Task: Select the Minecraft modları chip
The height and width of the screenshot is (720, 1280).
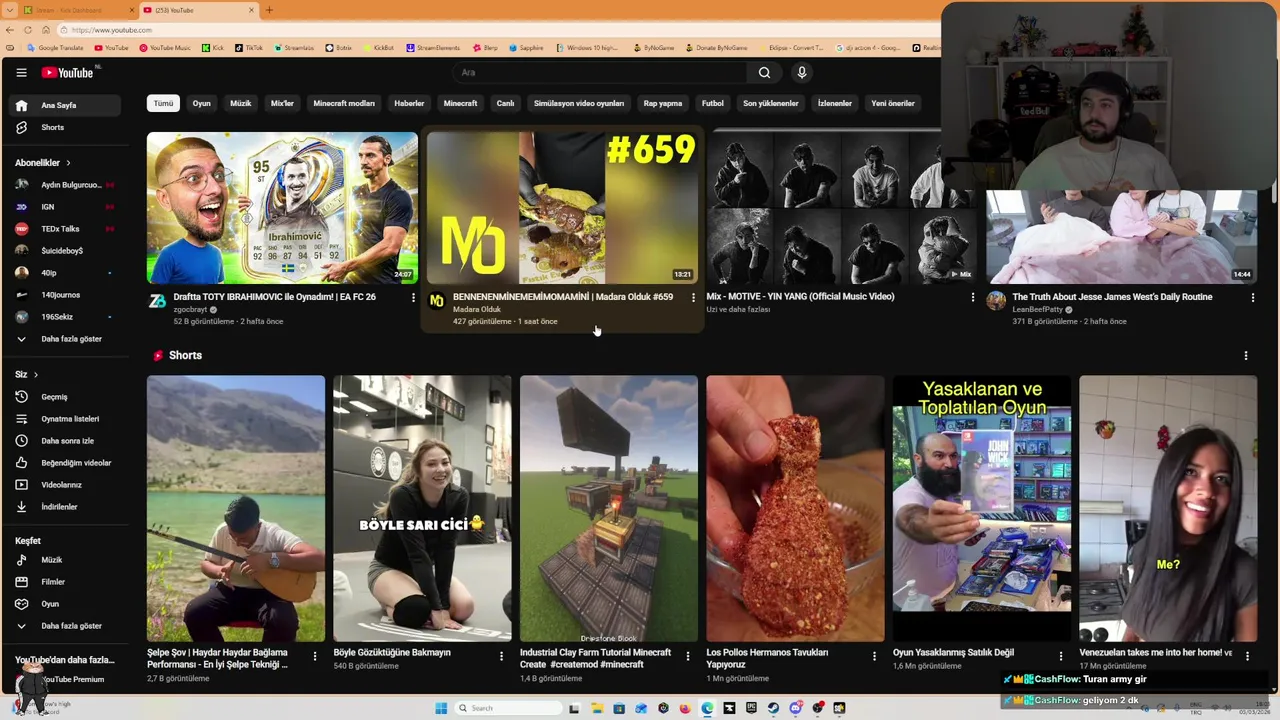Action: pyautogui.click(x=344, y=103)
